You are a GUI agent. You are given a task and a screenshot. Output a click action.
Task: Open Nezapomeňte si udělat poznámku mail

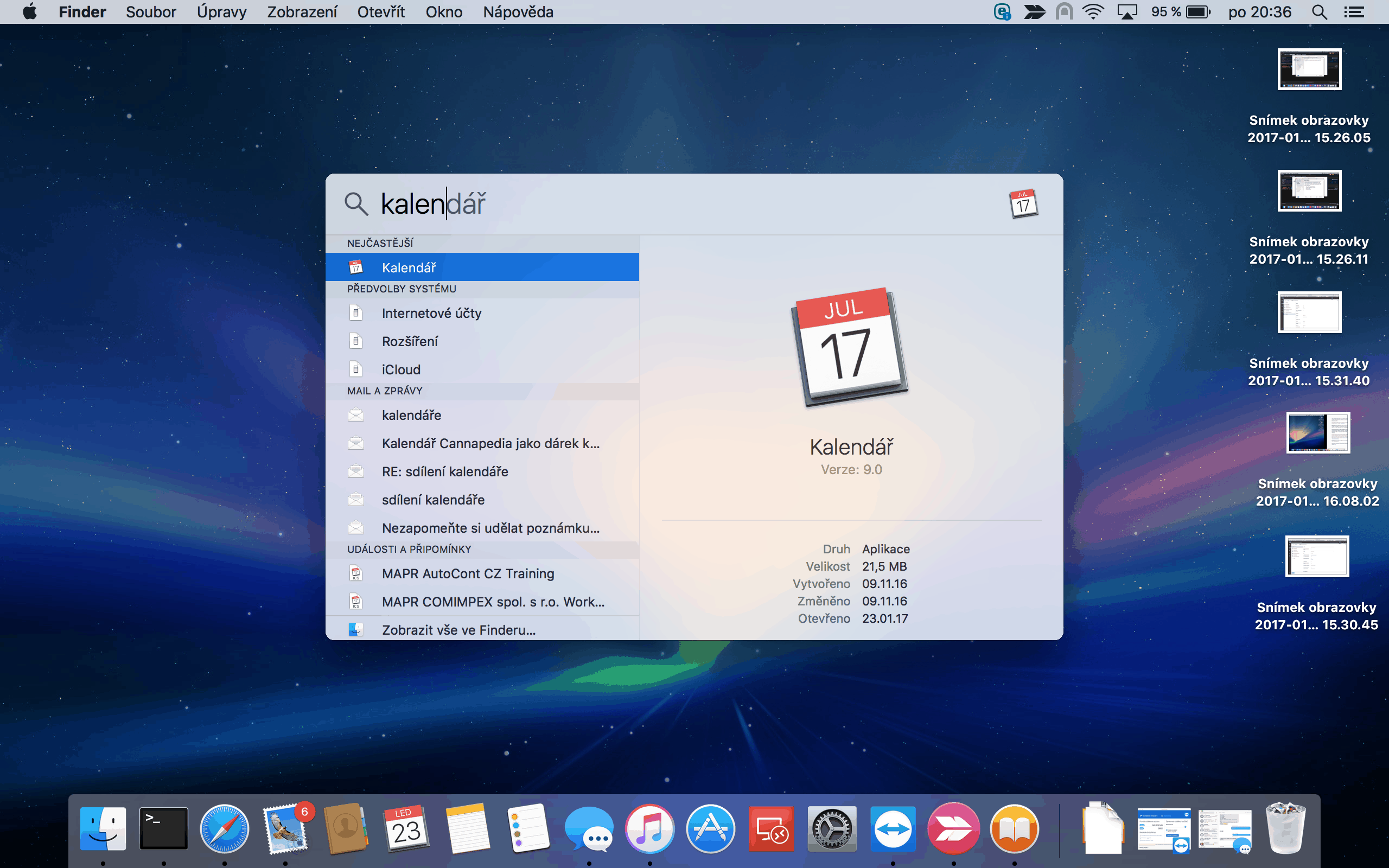pos(482,527)
